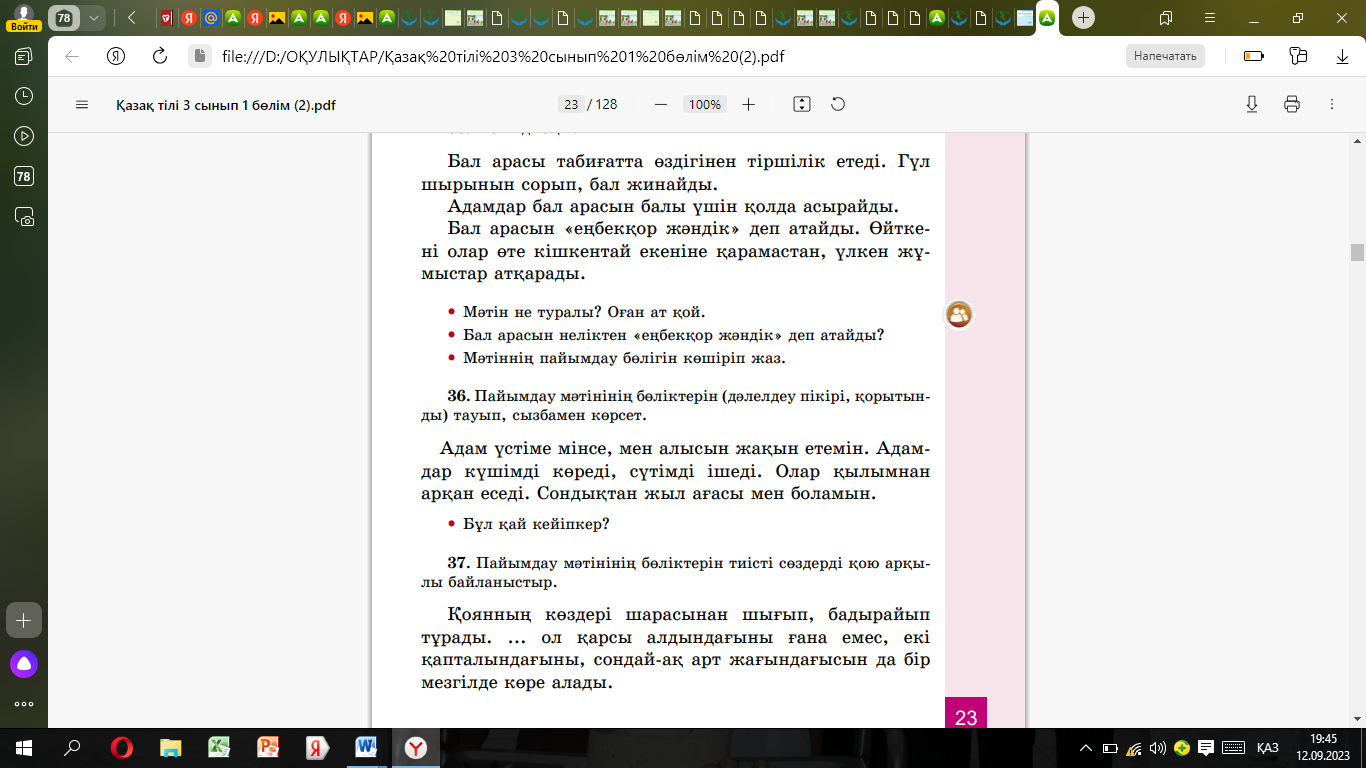Click the fit to page icon

(801, 104)
